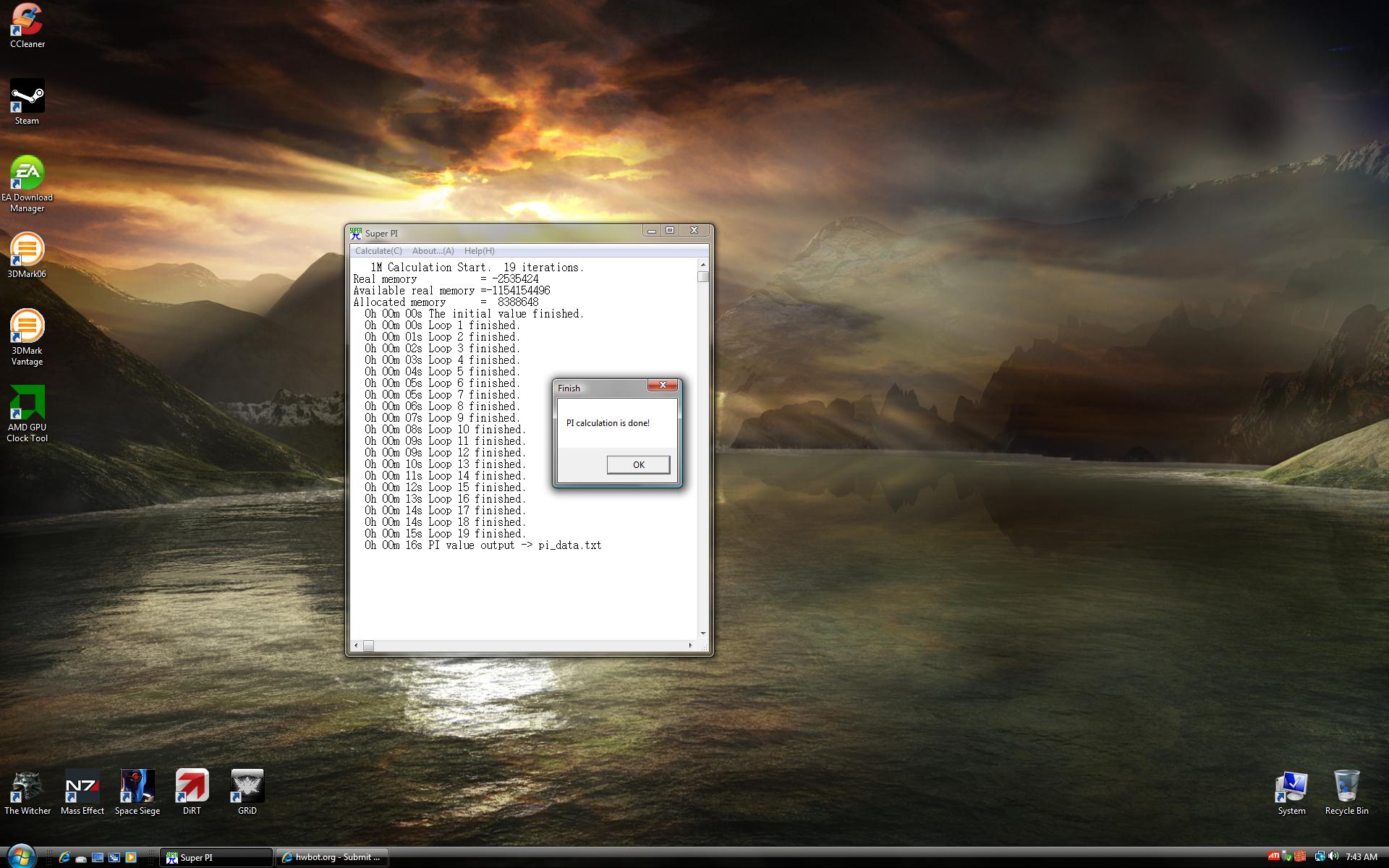The image size is (1389, 868).
Task: Open the Help(H) menu
Action: click(480, 251)
